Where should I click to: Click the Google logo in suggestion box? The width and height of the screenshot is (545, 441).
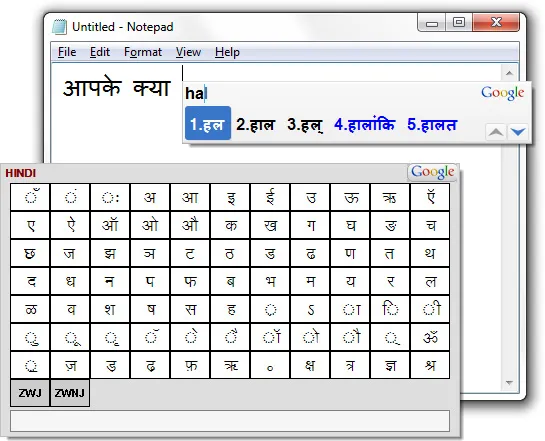(502, 93)
